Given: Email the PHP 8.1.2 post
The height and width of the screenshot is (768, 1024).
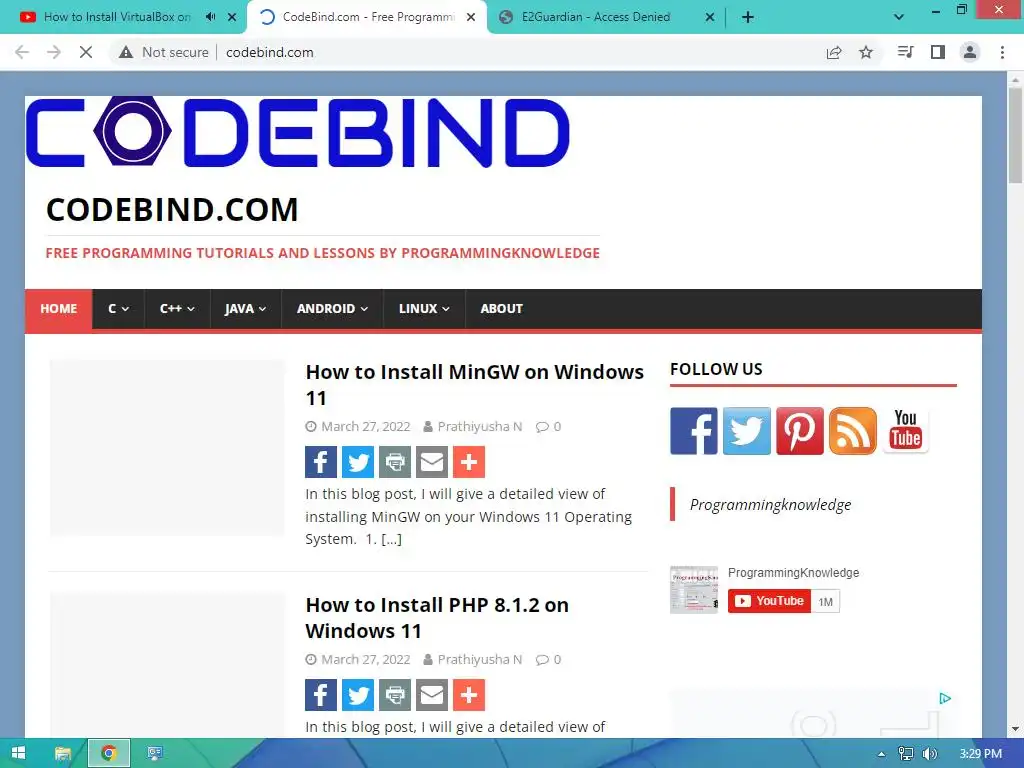Looking at the screenshot, I should click(x=432, y=695).
